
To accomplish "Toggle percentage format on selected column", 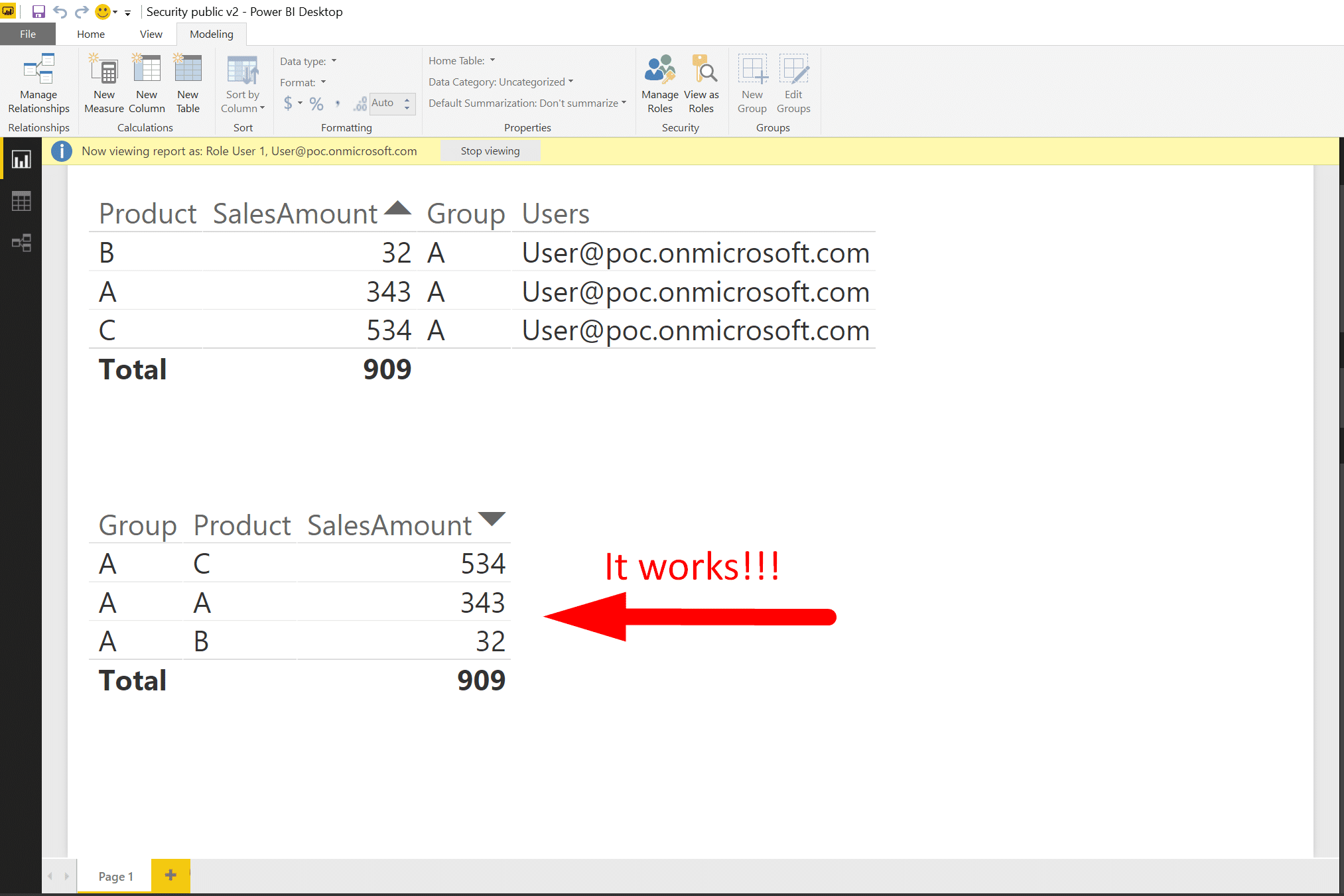I will (x=316, y=103).
